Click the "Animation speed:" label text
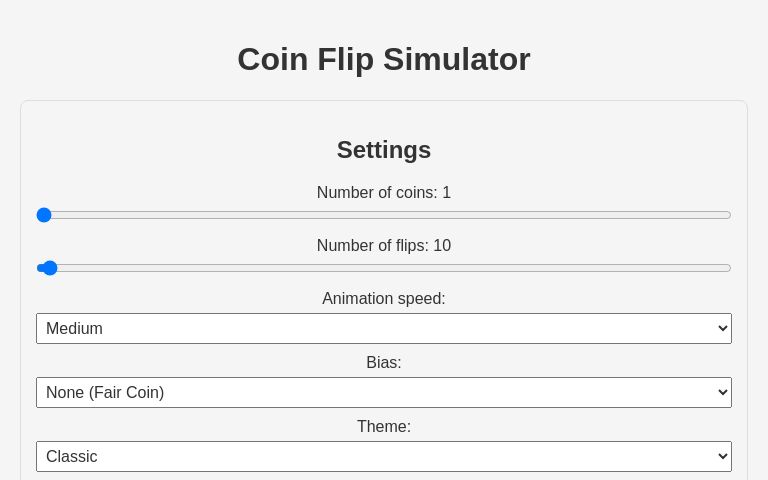768x480 pixels. click(384, 299)
